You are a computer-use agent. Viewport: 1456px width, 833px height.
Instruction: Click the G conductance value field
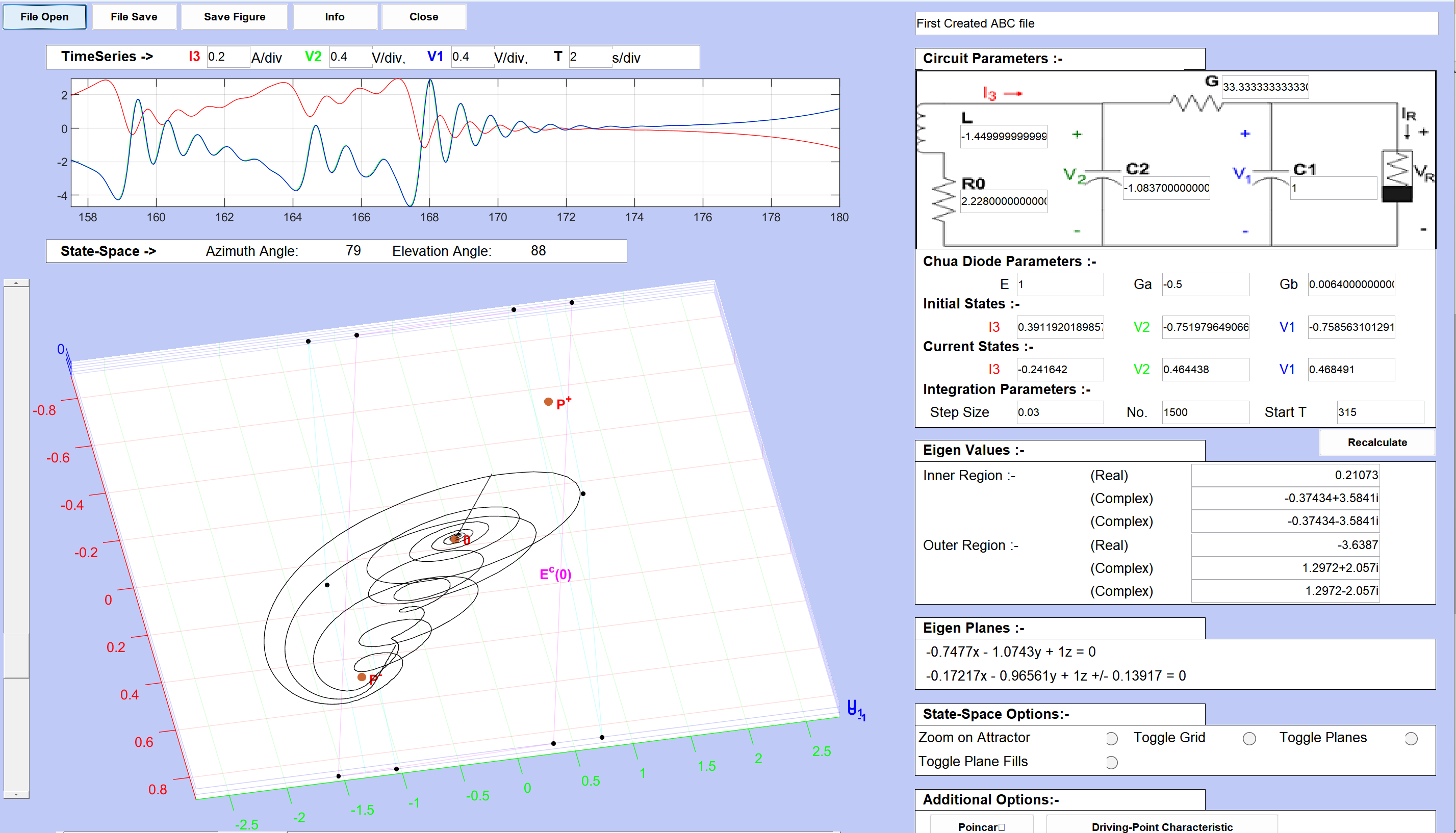click(x=1265, y=87)
